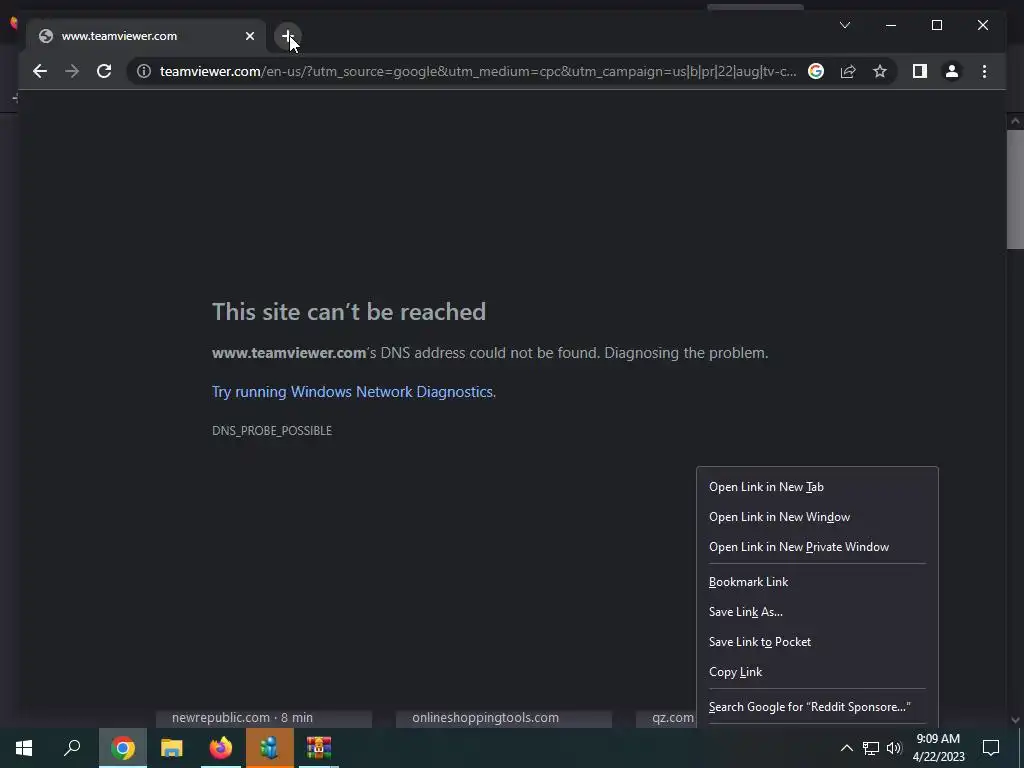Viewport: 1024px width, 768px height.
Task: Bookmark this tab with star icon
Action: coord(880,71)
